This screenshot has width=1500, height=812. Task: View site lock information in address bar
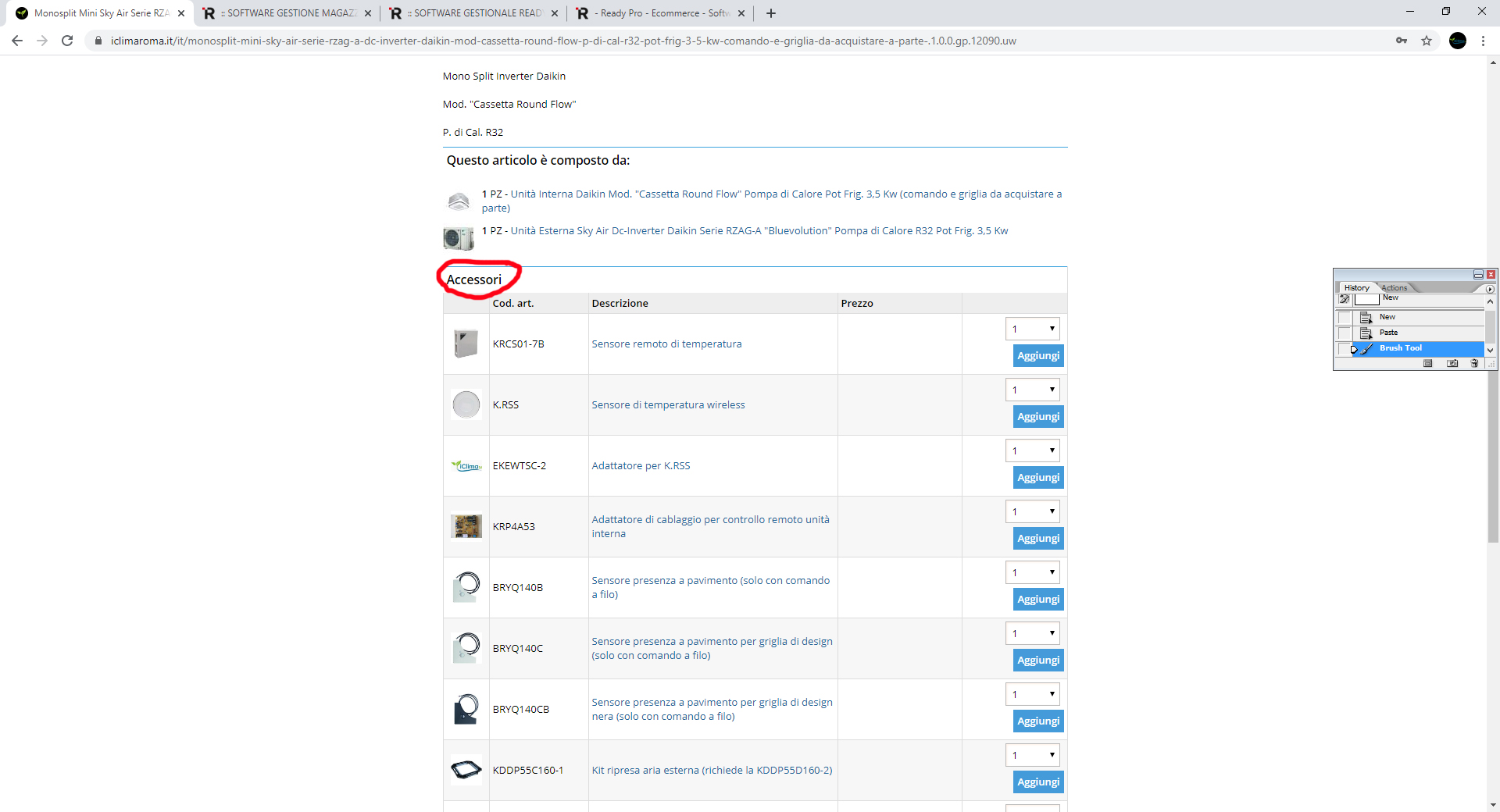tap(98, 41)
